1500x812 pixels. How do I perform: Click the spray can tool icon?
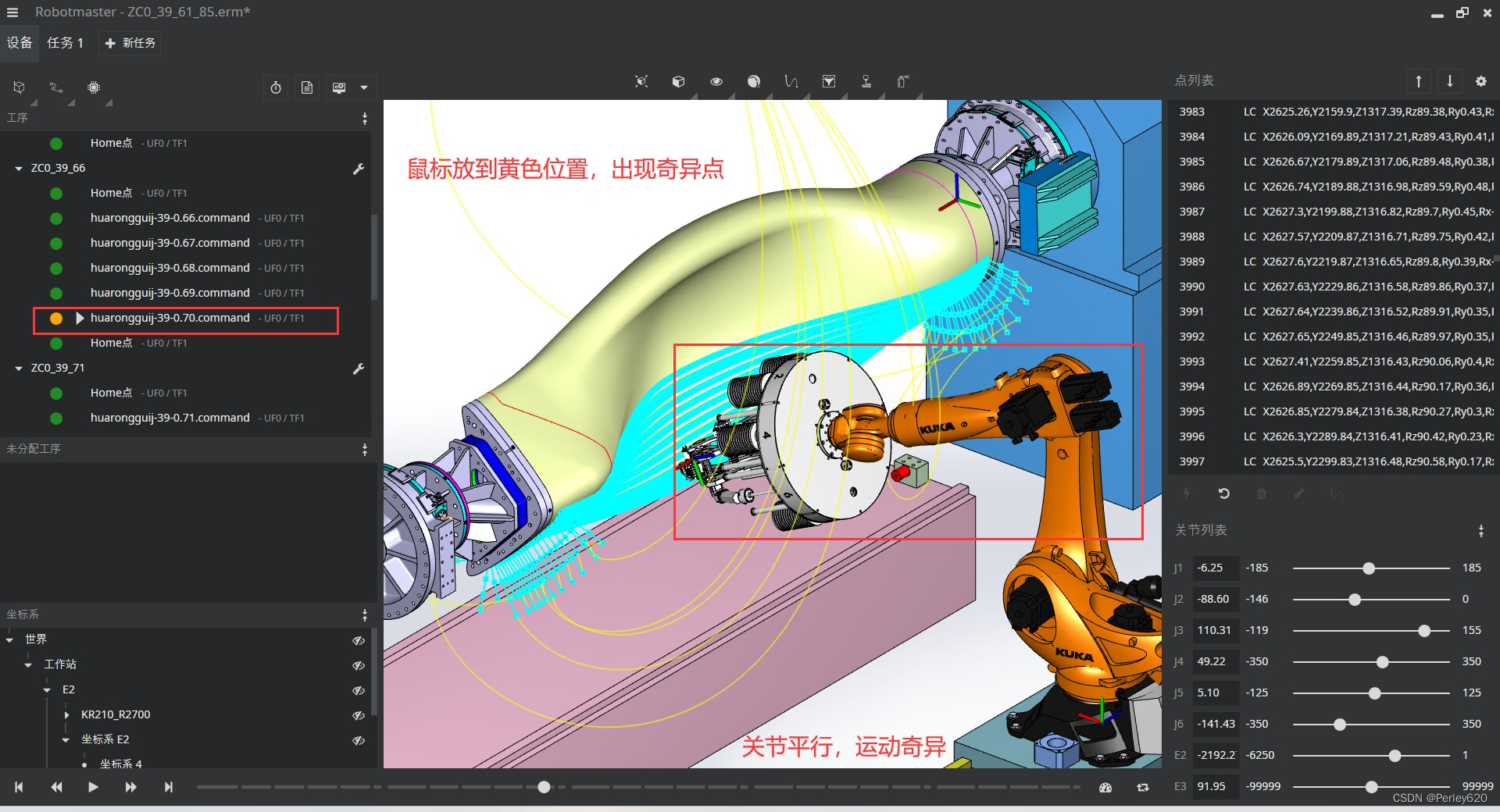(903, 81)
